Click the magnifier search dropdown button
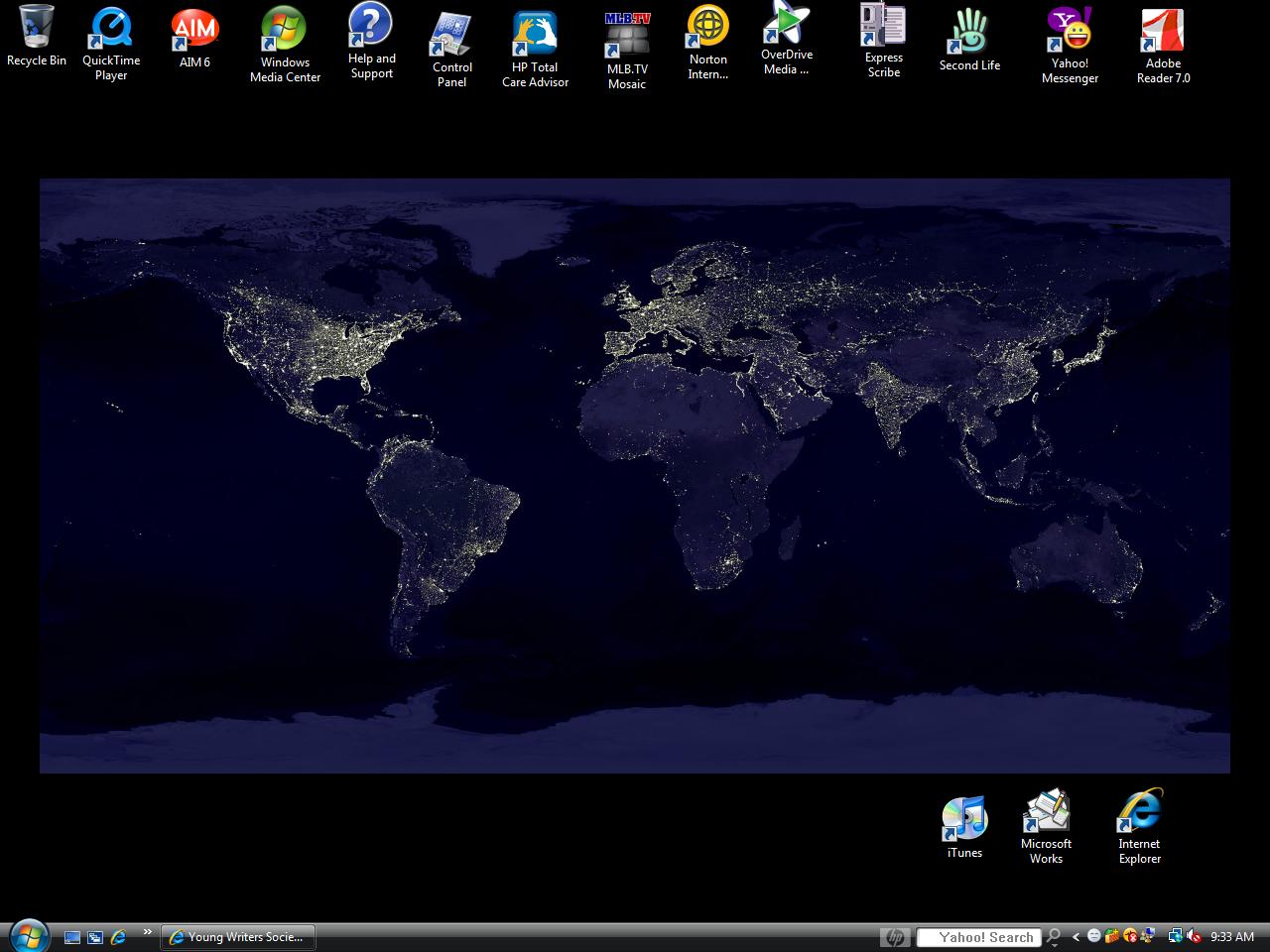This screenshot has height=952, width=1270. click(1054, 937)
